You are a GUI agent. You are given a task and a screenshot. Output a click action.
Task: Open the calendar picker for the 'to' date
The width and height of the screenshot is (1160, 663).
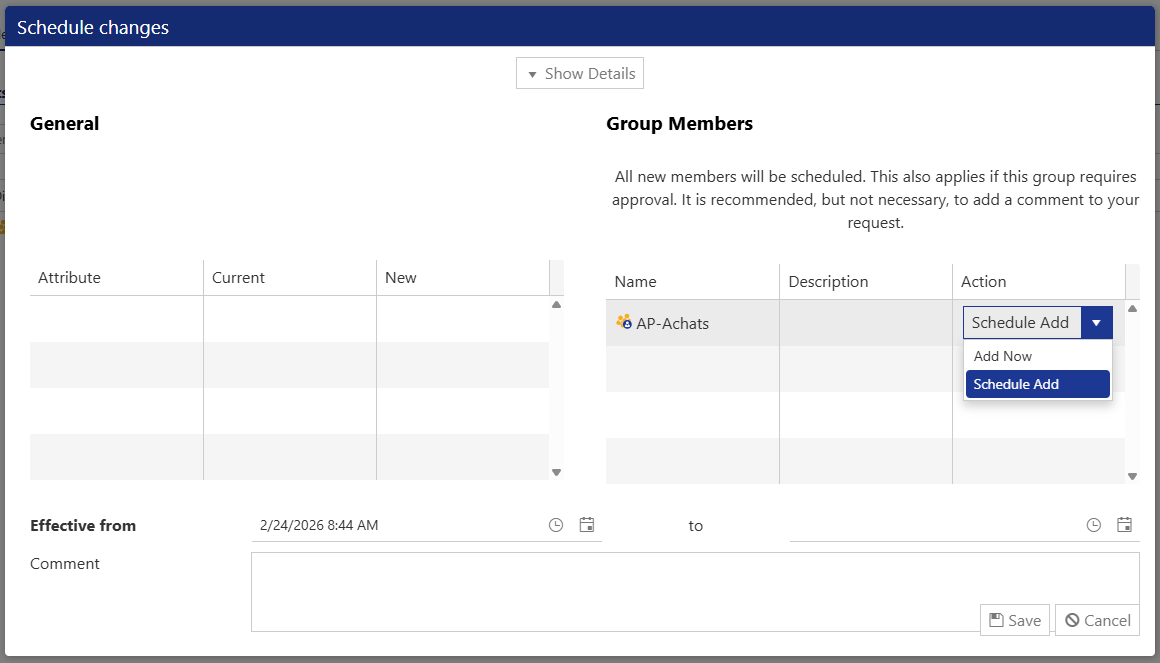[x=1125, y=525]
